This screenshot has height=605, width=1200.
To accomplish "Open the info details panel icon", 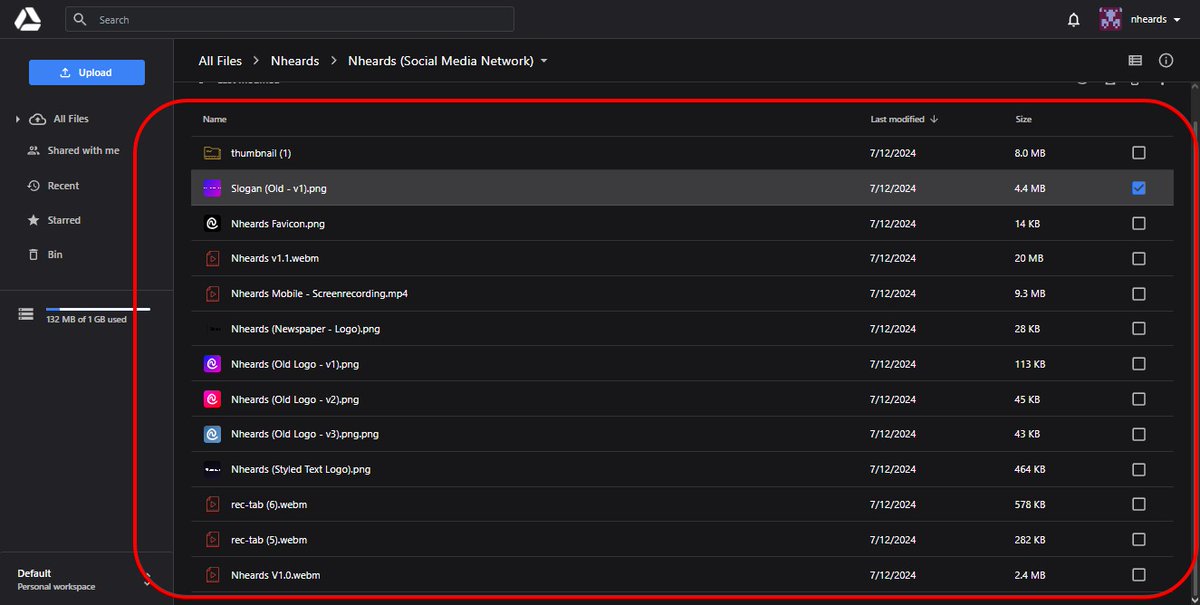I will point(1166,61).
